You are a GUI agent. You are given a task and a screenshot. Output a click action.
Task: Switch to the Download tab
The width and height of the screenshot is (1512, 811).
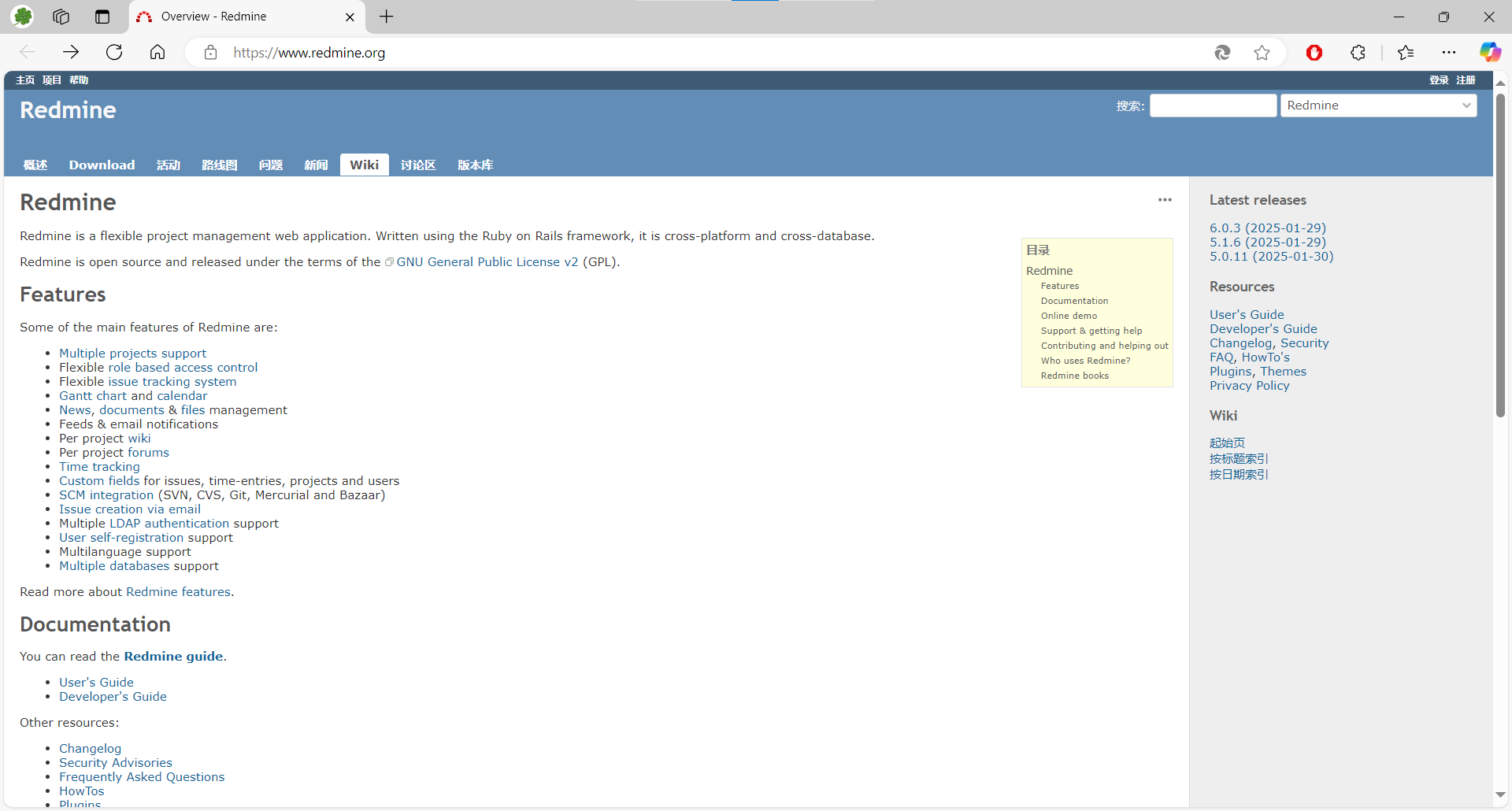102,165
